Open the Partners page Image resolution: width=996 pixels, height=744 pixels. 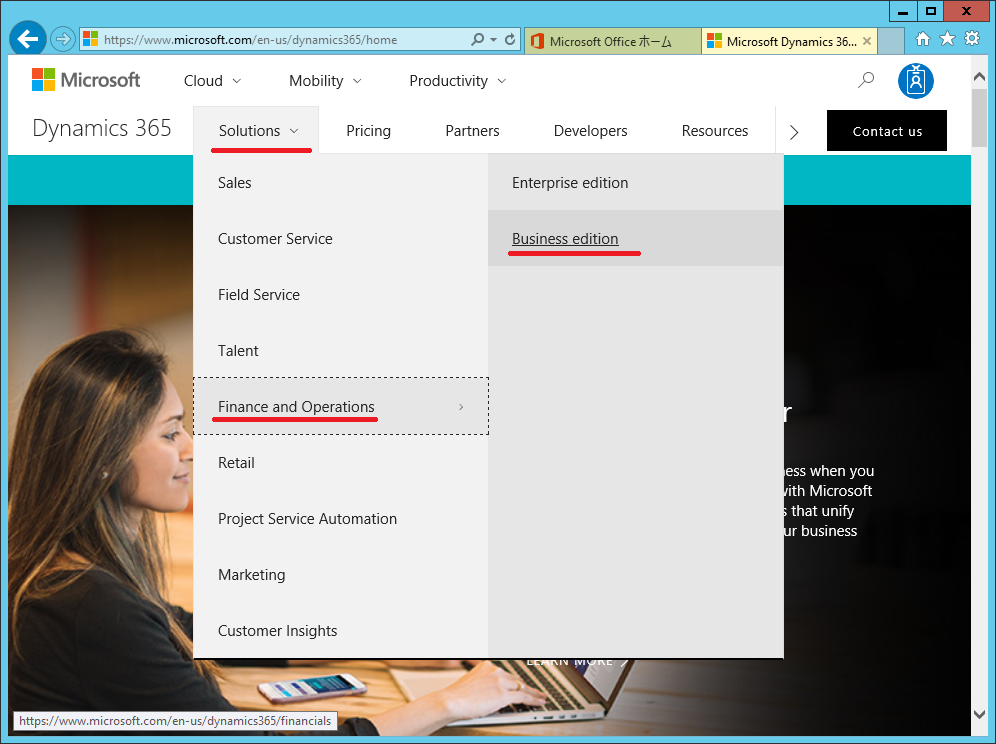(x=472, y=131)
